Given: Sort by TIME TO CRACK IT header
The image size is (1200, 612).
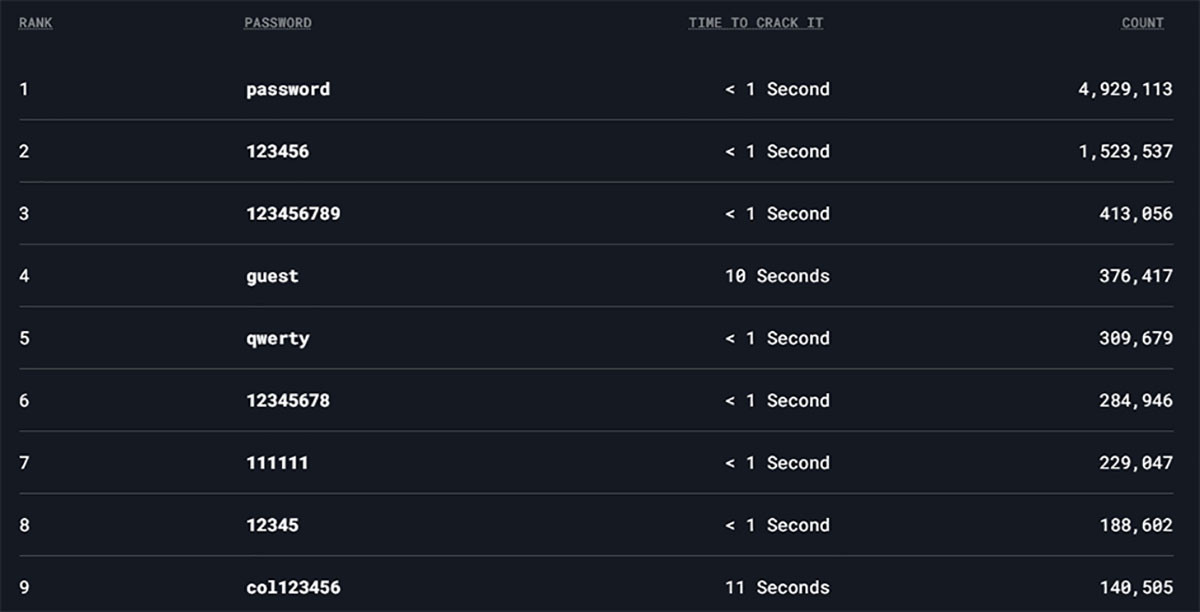Looking at the screenshot, I should tap(755, 23).
